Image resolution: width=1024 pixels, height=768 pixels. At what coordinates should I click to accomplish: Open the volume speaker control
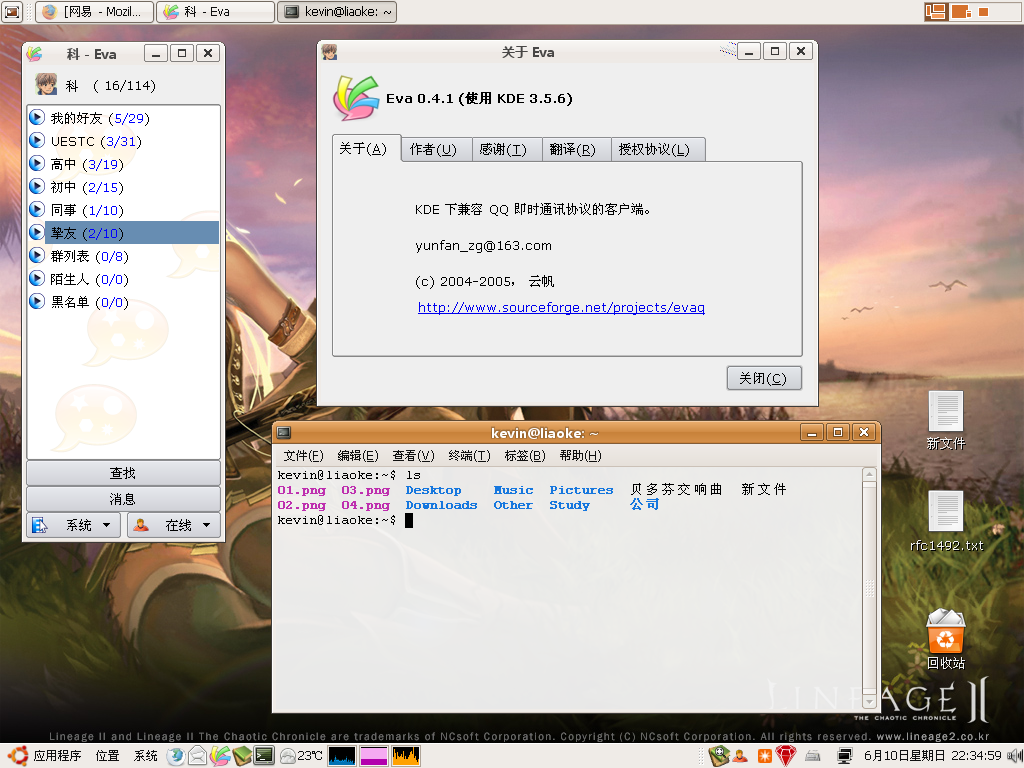point(1014,756)
